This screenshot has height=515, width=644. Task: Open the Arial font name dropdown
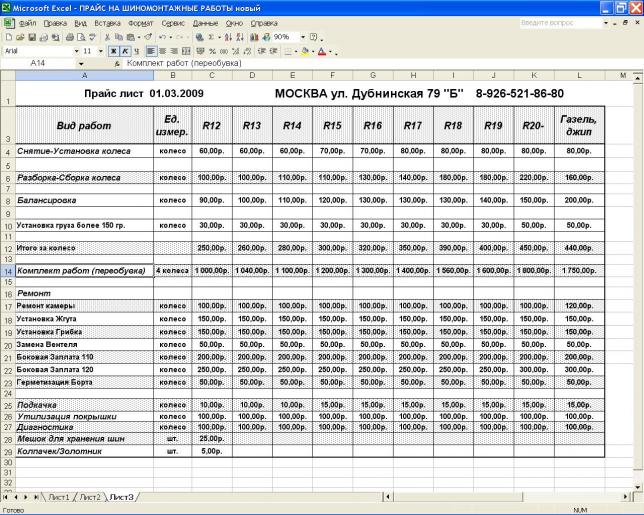pyautogui.click(x=76, y=51)
